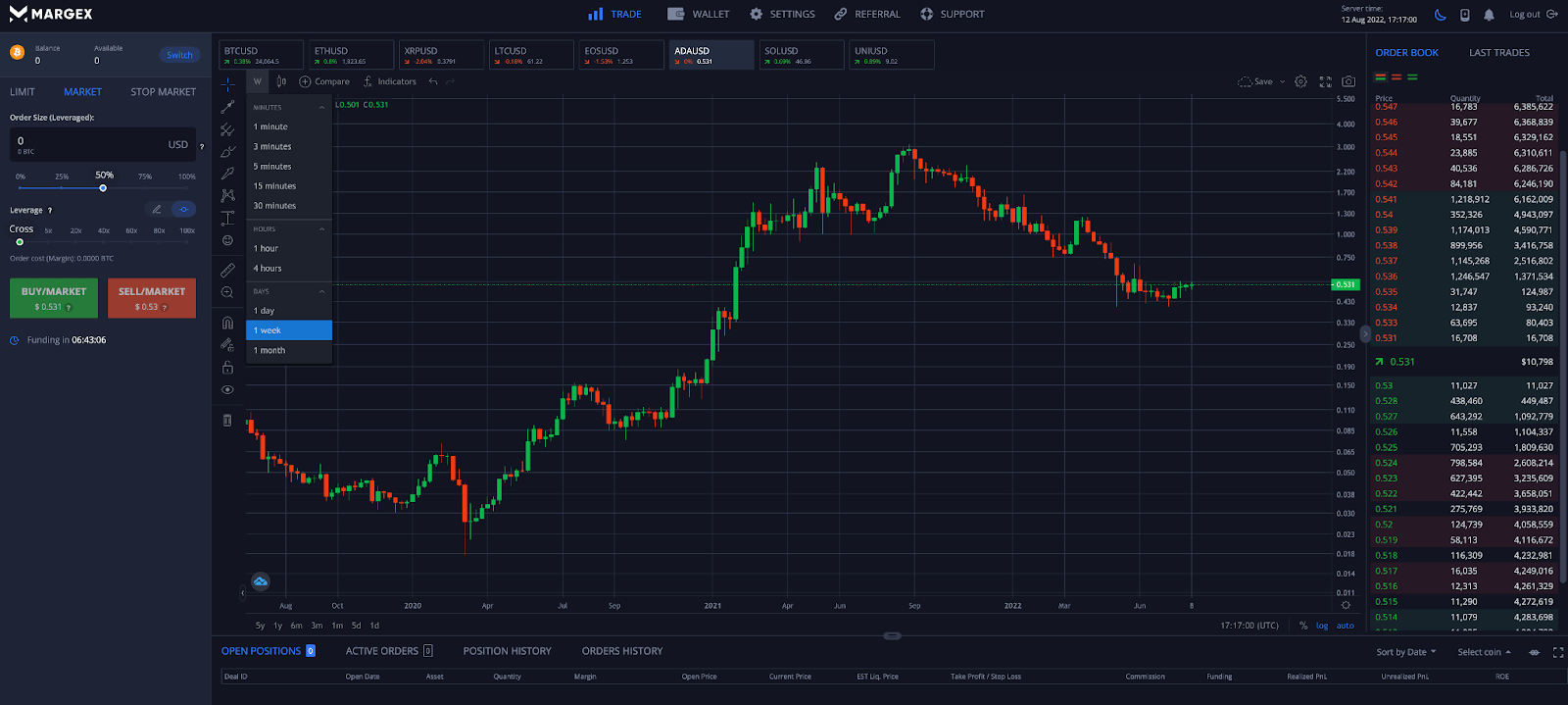Viewport: 1568px width, 705px height.
Task: Select the ruler measure tool
Action: point(227,270)
